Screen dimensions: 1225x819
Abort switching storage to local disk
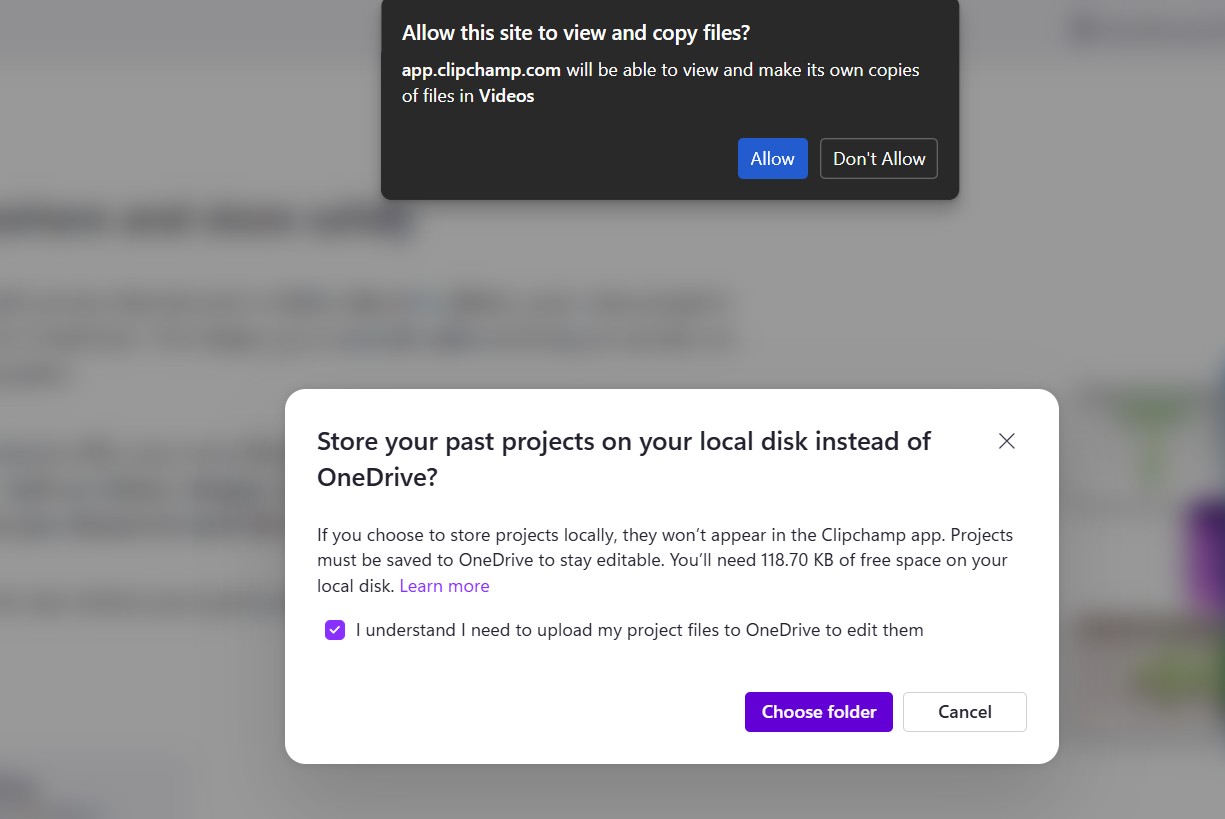coord(963,711)
